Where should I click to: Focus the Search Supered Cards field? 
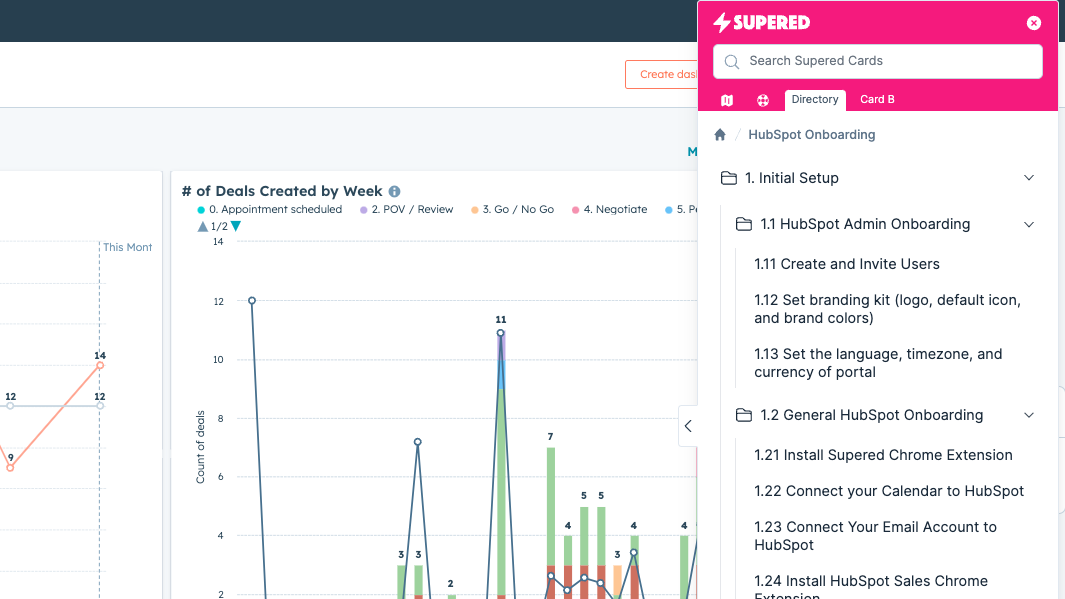click(x=878, y=61)
